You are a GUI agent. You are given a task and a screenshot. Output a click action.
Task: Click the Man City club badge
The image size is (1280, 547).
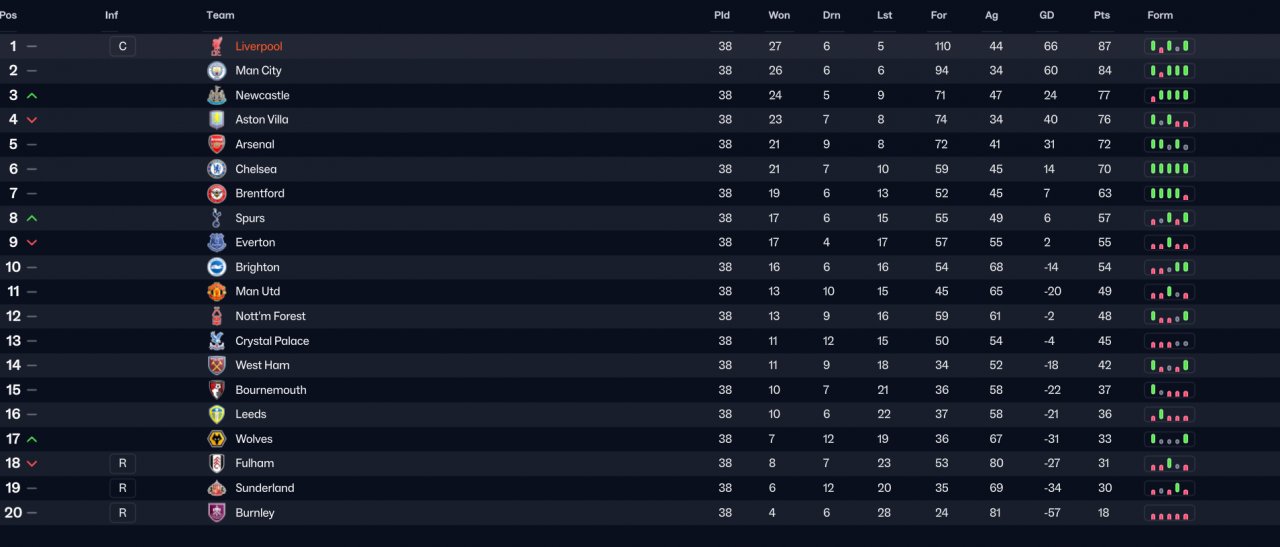pos(217,71)
